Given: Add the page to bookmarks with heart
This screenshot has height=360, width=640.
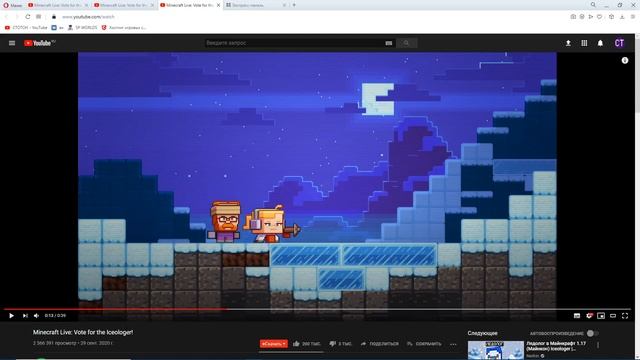Looking at the screenshot, I should point(599,17).
